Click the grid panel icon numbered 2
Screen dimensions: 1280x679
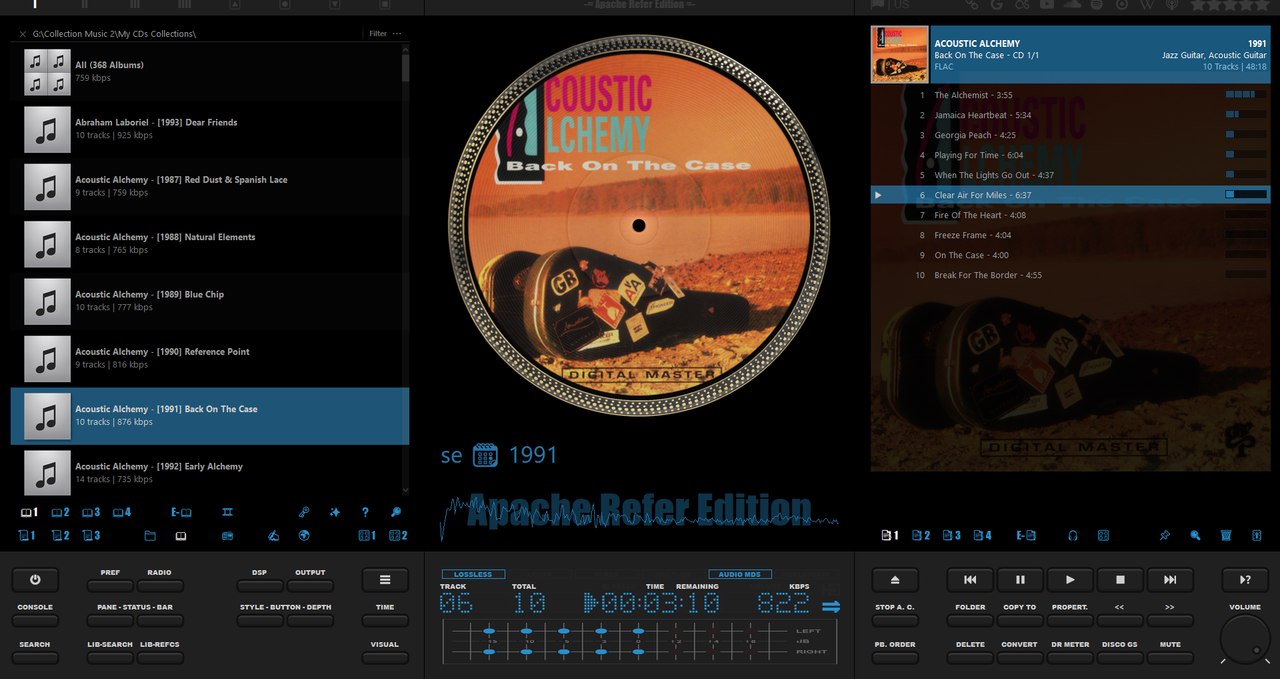click(x=398, y=536)
